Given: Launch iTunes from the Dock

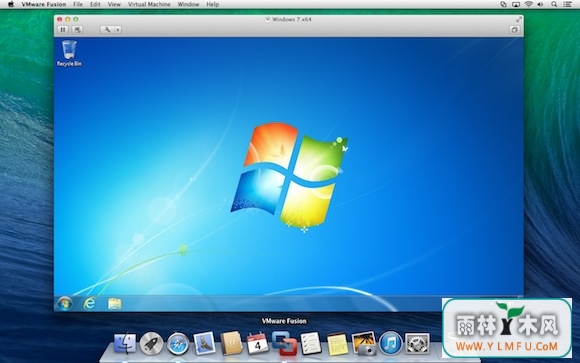Looking at the screenshot, I should (390, 343).
